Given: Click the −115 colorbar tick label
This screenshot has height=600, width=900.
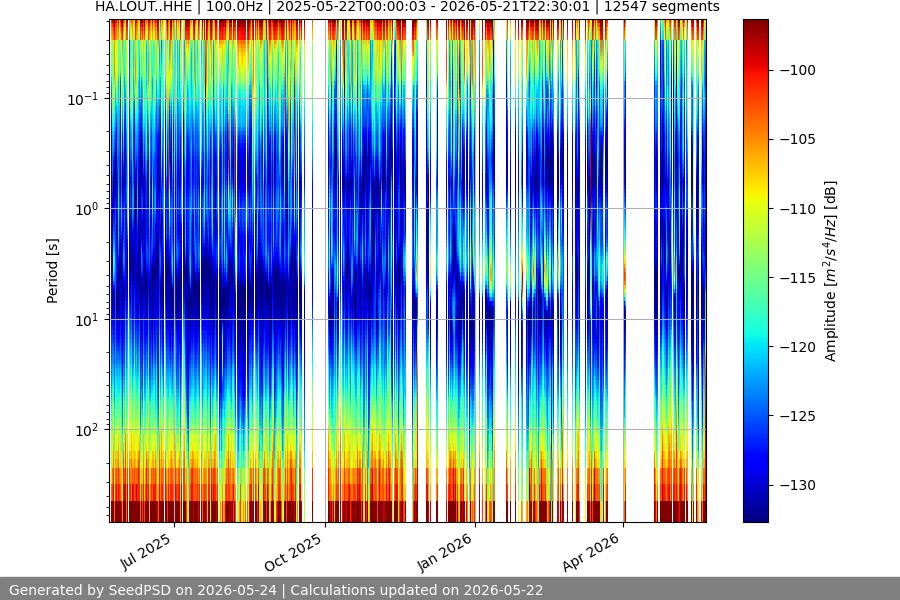Looking at the screenshot, I should click(798, 278).
